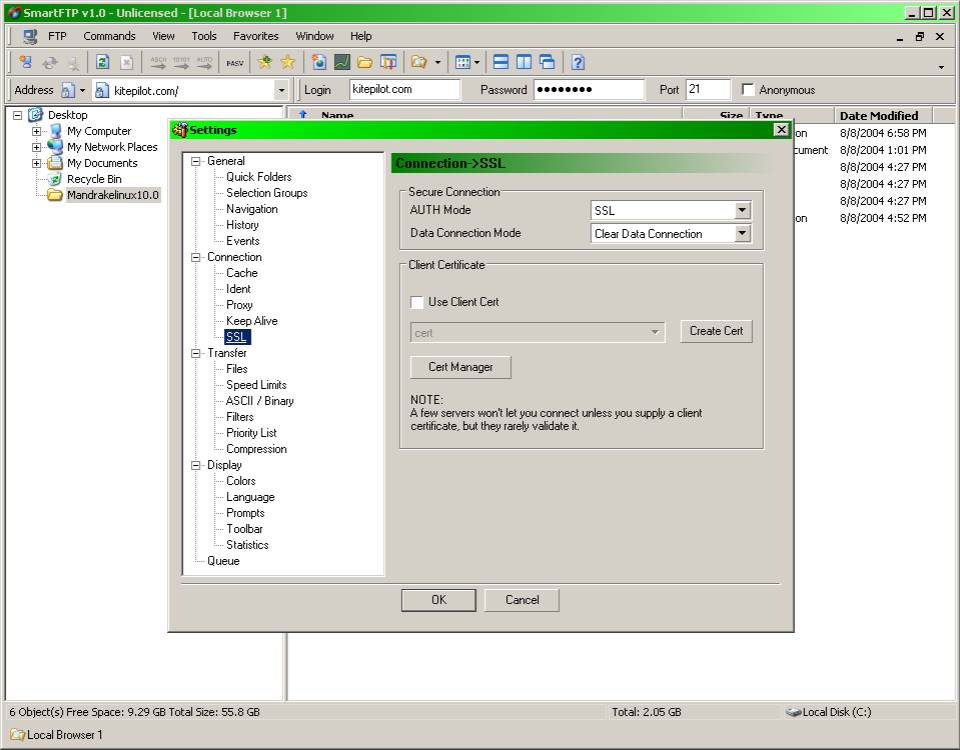
Task: Click the help question mark icon
Action: [x=578, y=62]
